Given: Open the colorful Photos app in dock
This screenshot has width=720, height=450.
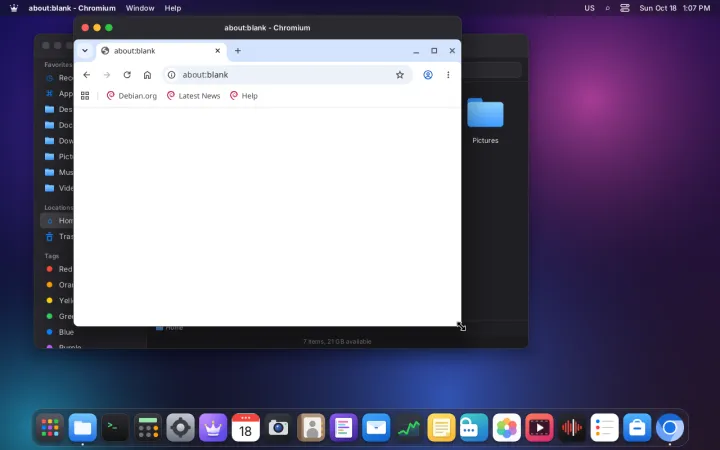Looking at the screenshot, I should tap(506, 428).
